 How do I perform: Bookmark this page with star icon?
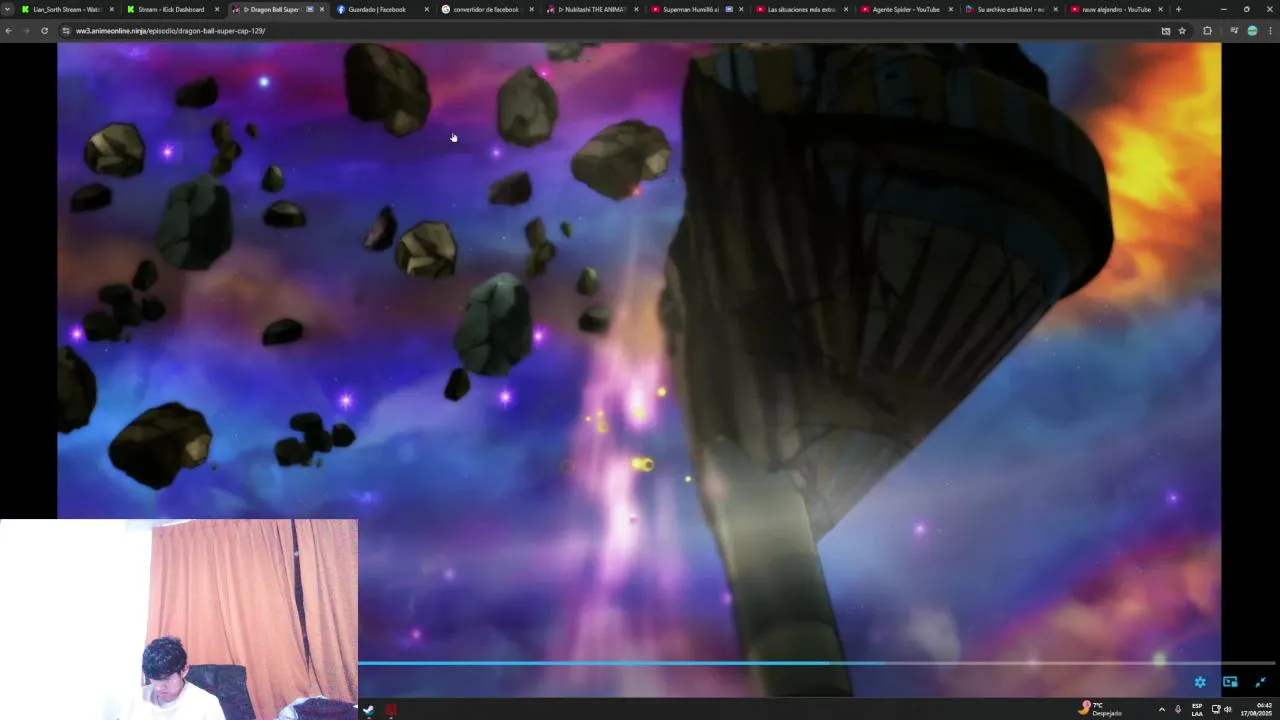click(x=1182, y=31)
